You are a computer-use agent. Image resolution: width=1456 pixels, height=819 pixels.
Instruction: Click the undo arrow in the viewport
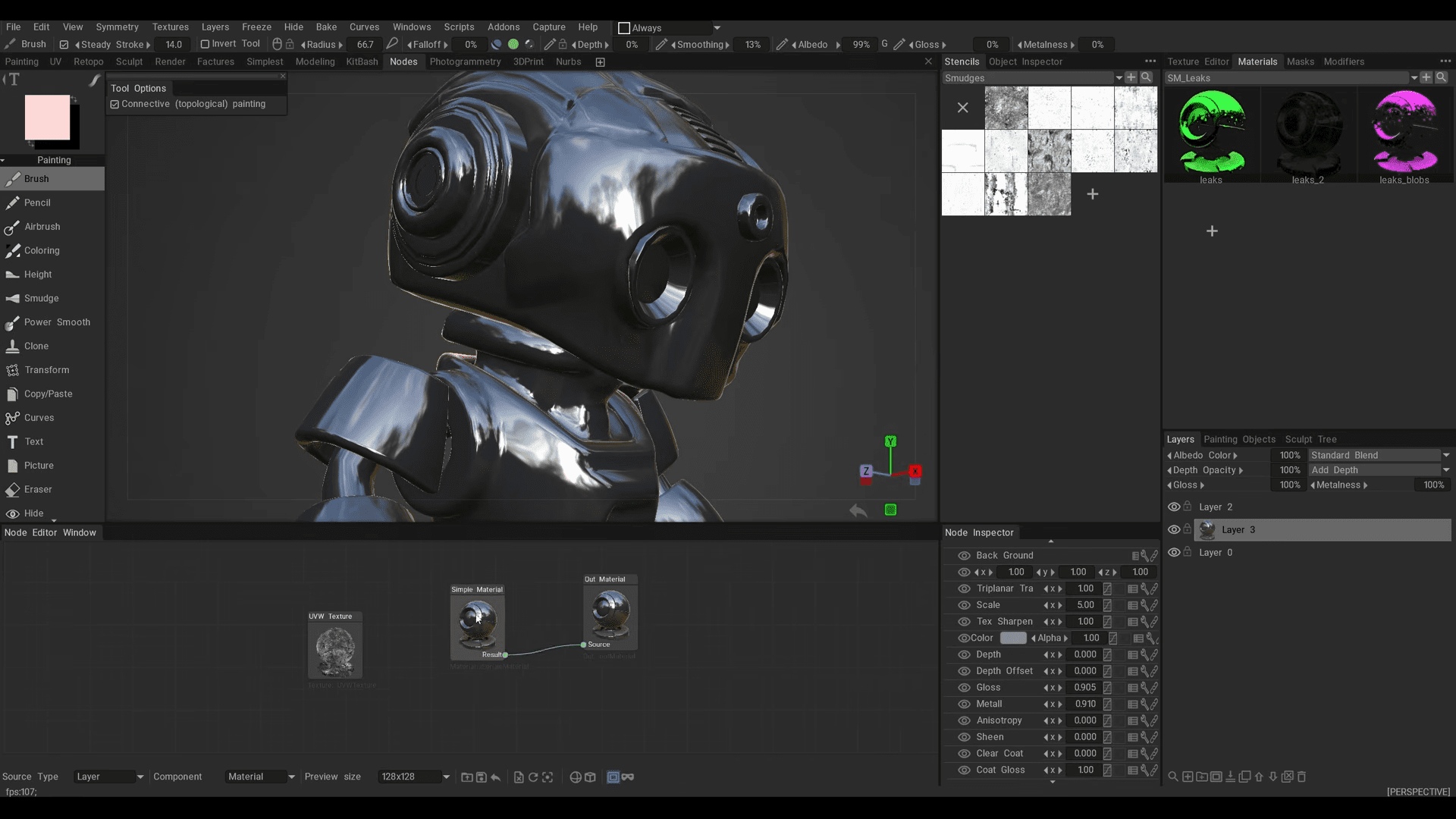[858, 510]
